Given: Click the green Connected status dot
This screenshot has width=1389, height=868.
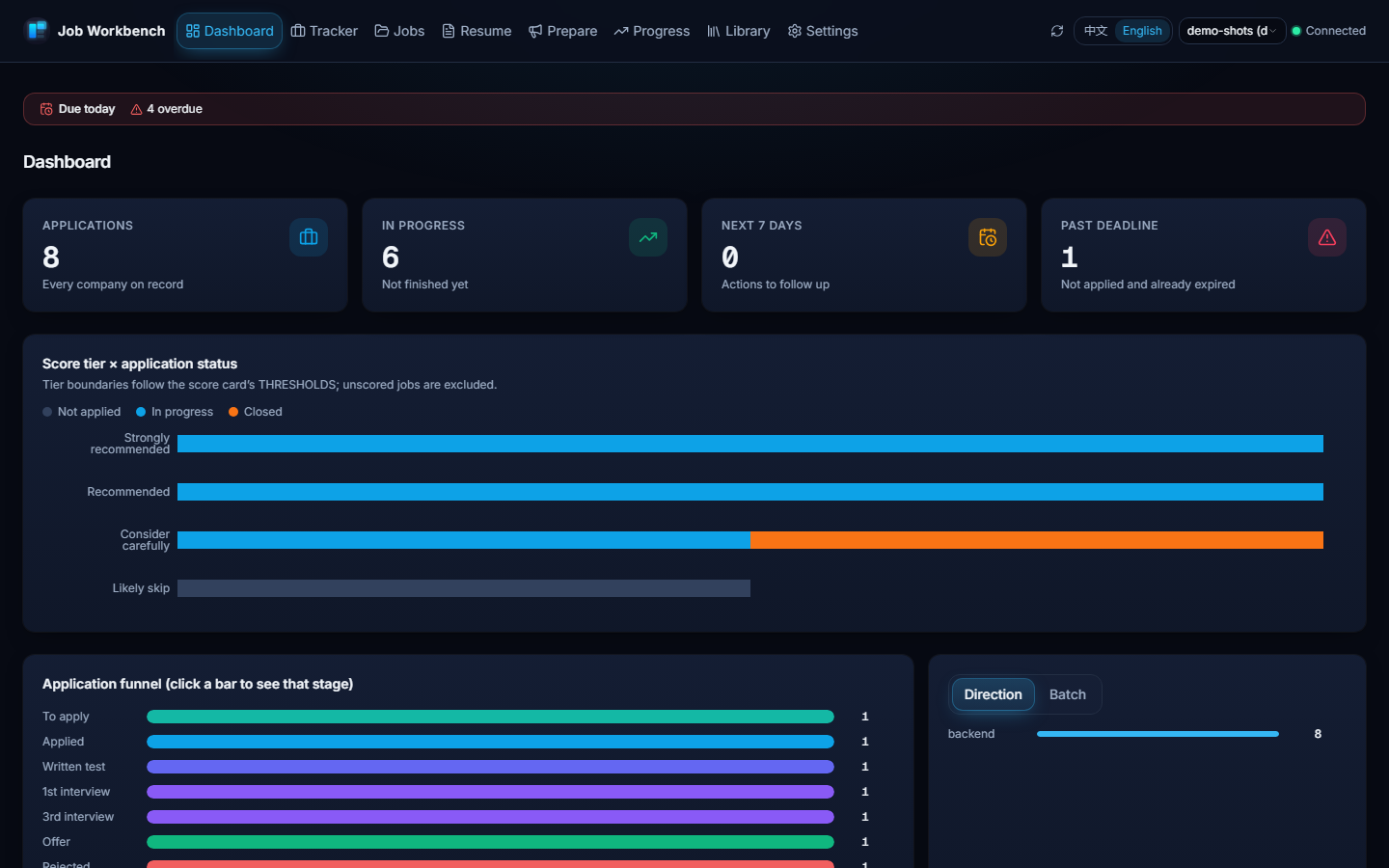Looking at the screenshot, I should [x=1296, y=31].
